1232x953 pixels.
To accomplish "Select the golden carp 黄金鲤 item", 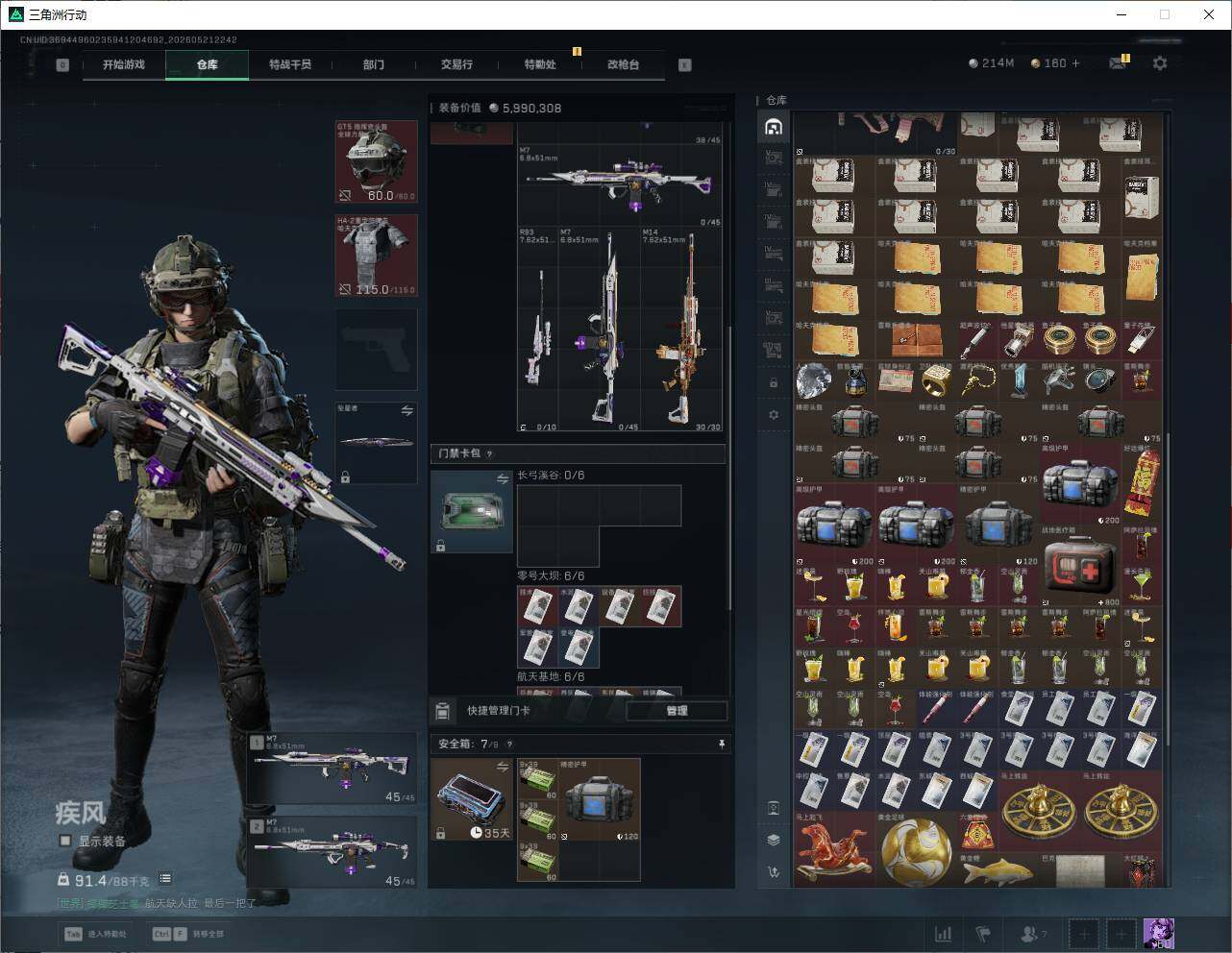I will point(998,870).
